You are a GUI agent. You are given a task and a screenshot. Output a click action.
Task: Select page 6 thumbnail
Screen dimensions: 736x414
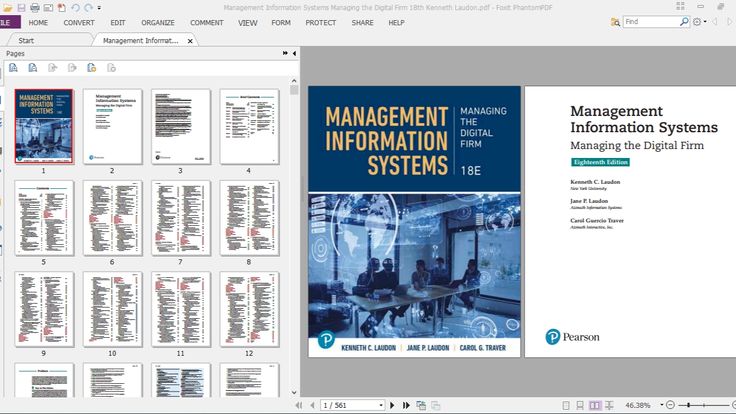[x=113, y=218]
